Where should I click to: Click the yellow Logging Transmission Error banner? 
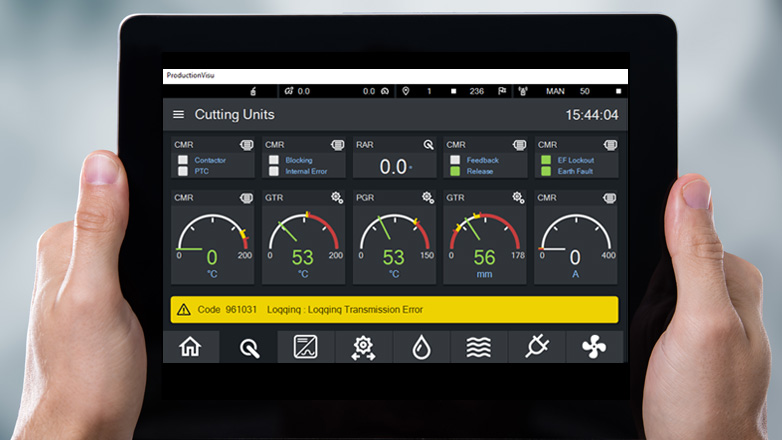click(394, 310)
